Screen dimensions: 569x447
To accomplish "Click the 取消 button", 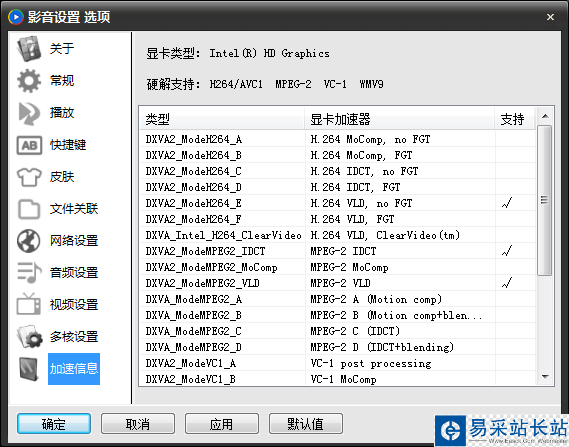I will click(x=138, y=423).
